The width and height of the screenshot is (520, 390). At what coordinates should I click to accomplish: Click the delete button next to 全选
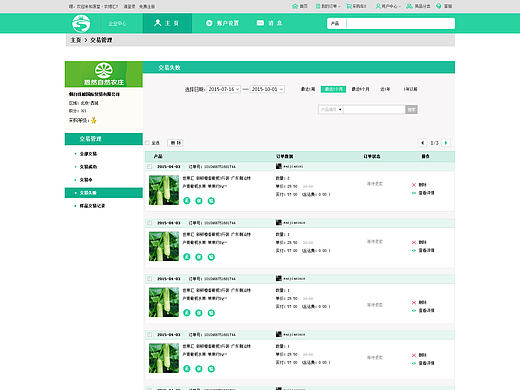click(x=175, y=143)
